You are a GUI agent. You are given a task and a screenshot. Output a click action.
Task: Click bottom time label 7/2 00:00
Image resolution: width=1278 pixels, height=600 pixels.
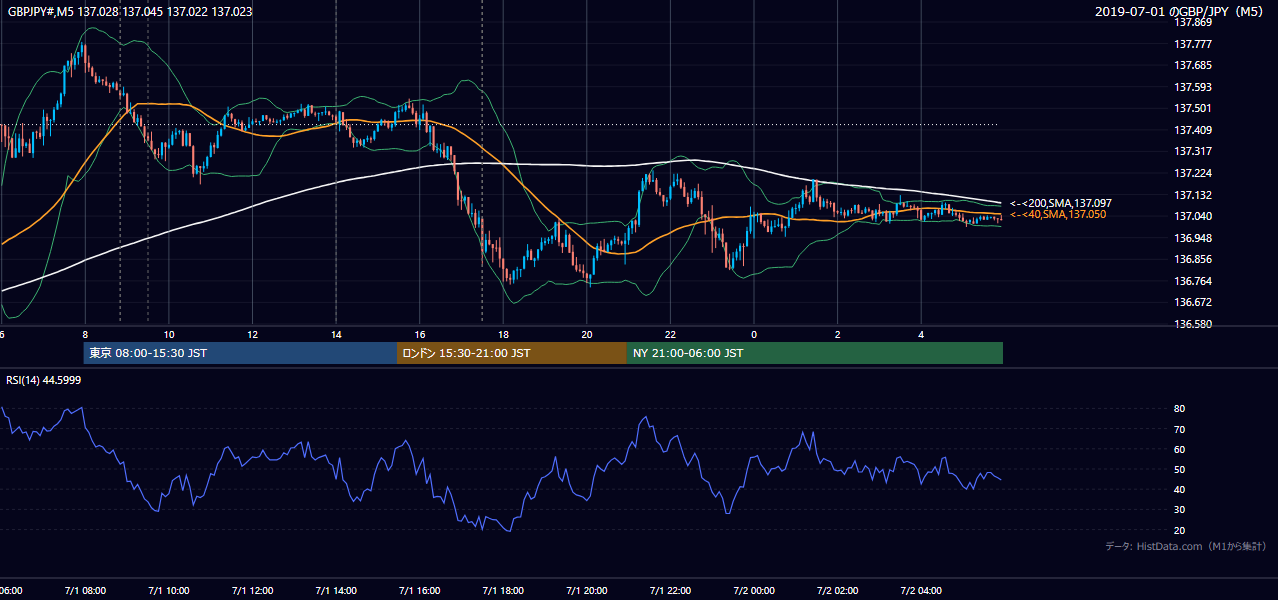pyautogui.click(x=754, y=591)
